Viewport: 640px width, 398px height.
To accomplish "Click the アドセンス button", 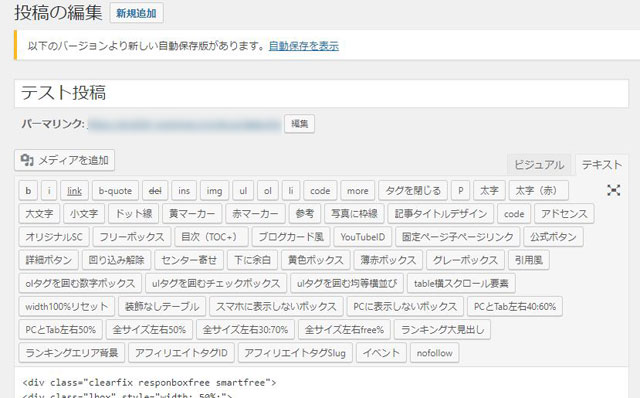I will pos(564,213).
